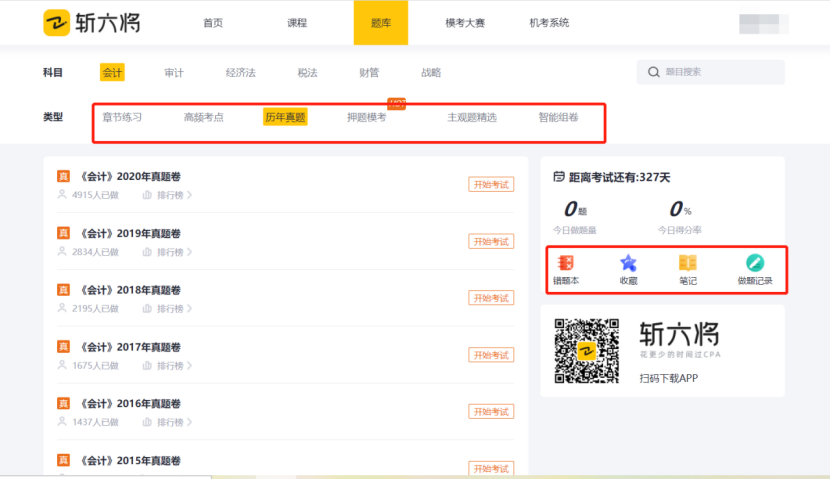Open the 模考大赛 tab

(x=465, y=23)
